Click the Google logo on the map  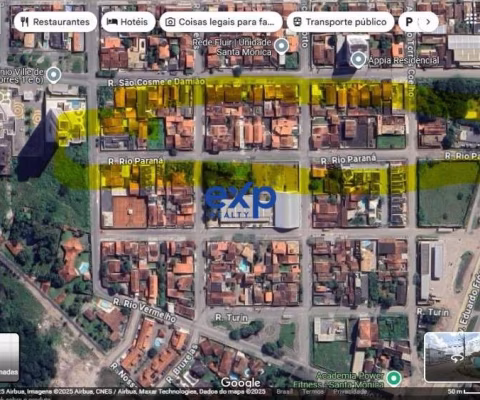pyautogui.click(x=240, y=383)
